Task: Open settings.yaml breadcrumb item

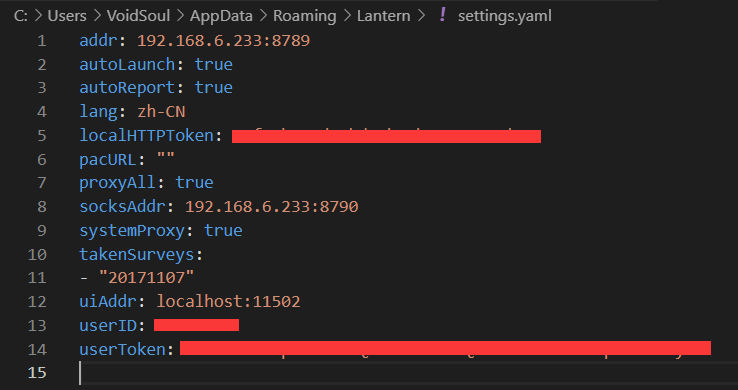Action: (x=505, y=16)
